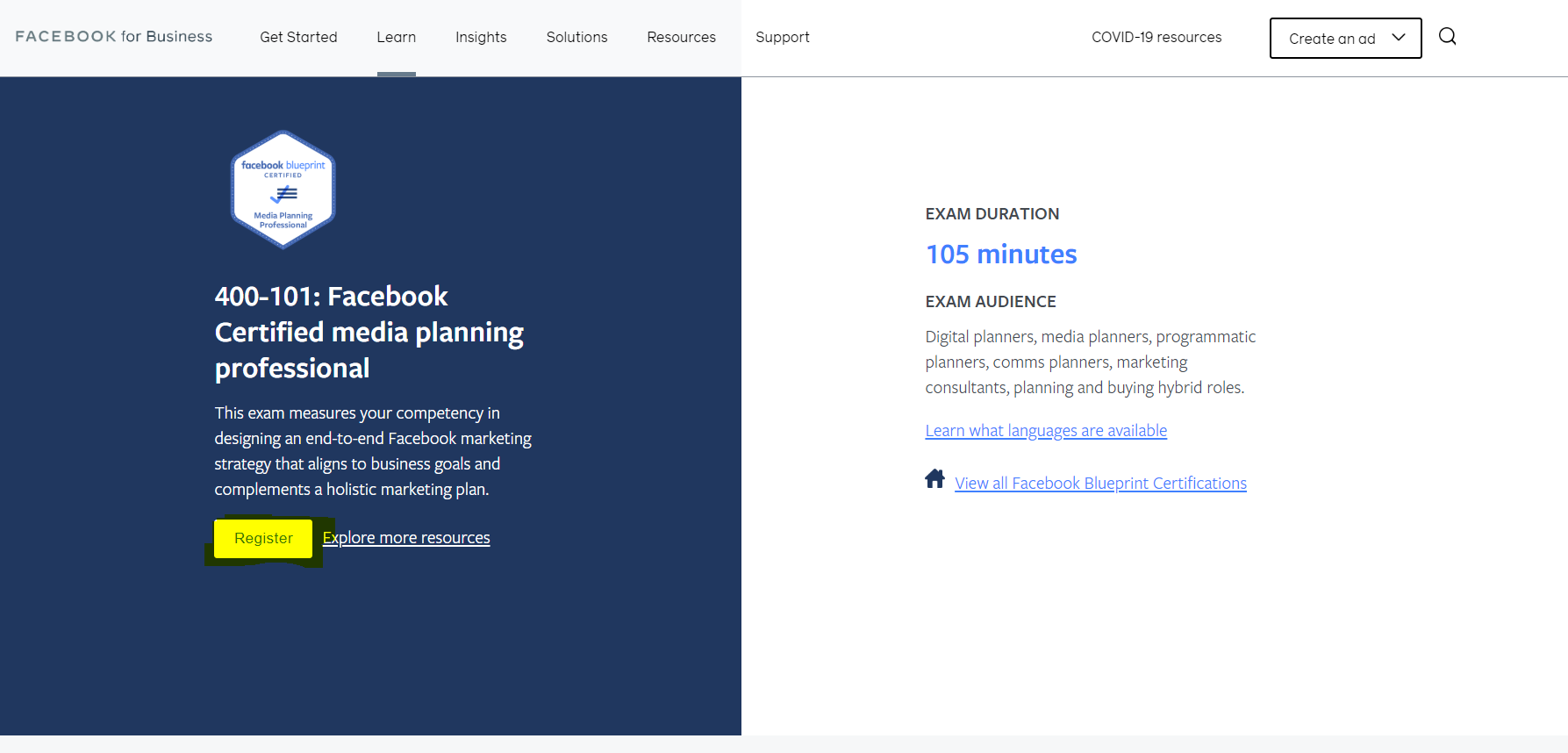Open the Solutions menu
Screen dimensions: 1568x753
click(x=576, y=37)
